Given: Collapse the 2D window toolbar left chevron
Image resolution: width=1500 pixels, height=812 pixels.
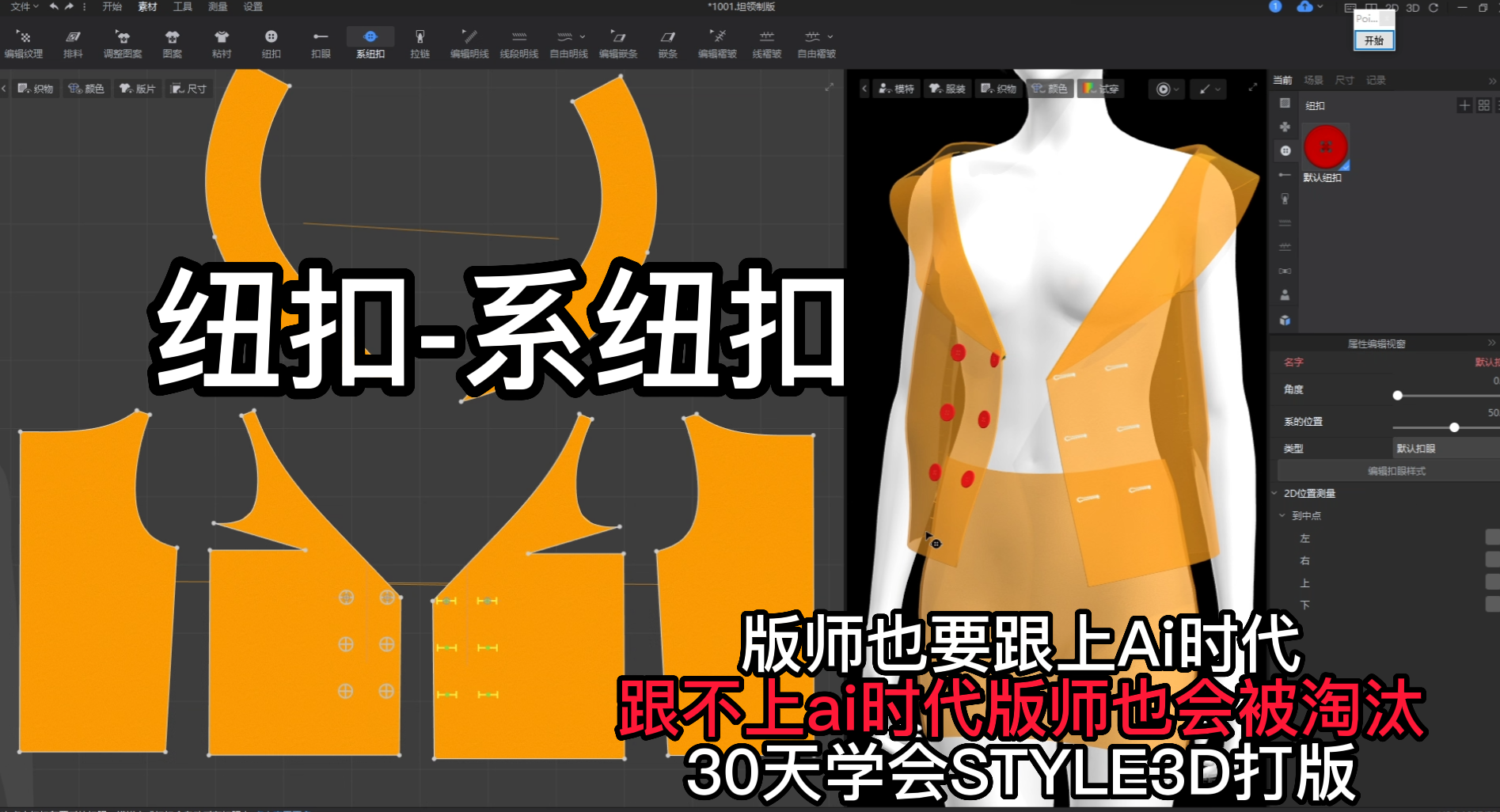Looking at the screenshot, I should [x=5, y=89].
